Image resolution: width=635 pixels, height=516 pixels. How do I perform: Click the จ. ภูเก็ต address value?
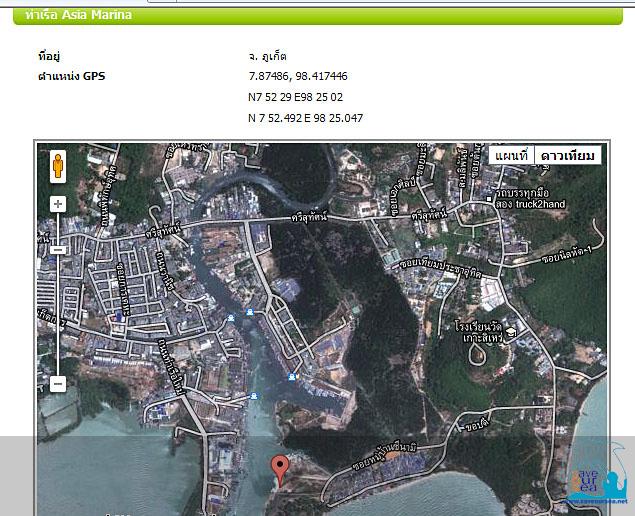(x=267, y=56)
